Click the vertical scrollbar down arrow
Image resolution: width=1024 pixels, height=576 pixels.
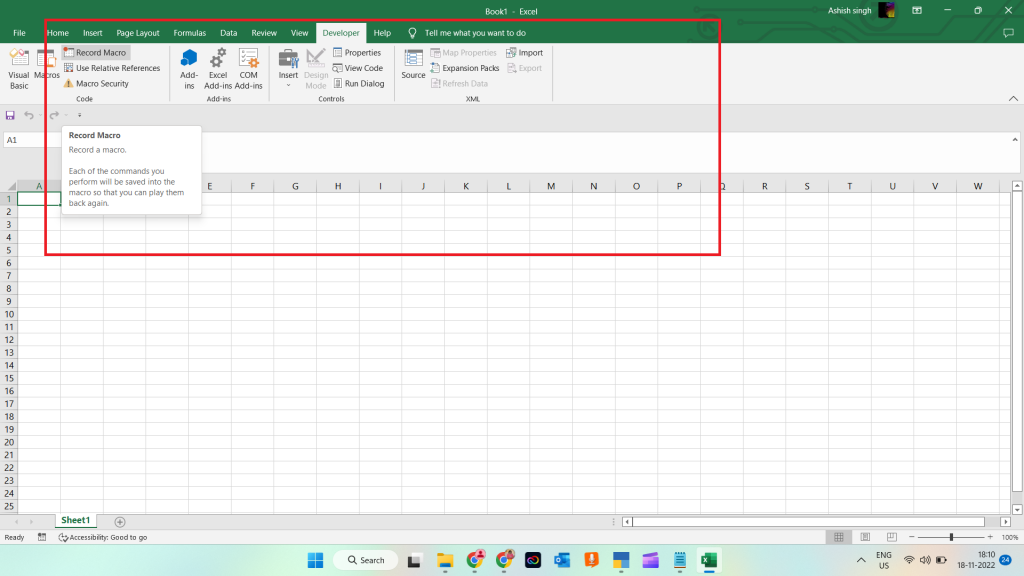tap(1017, 509)
